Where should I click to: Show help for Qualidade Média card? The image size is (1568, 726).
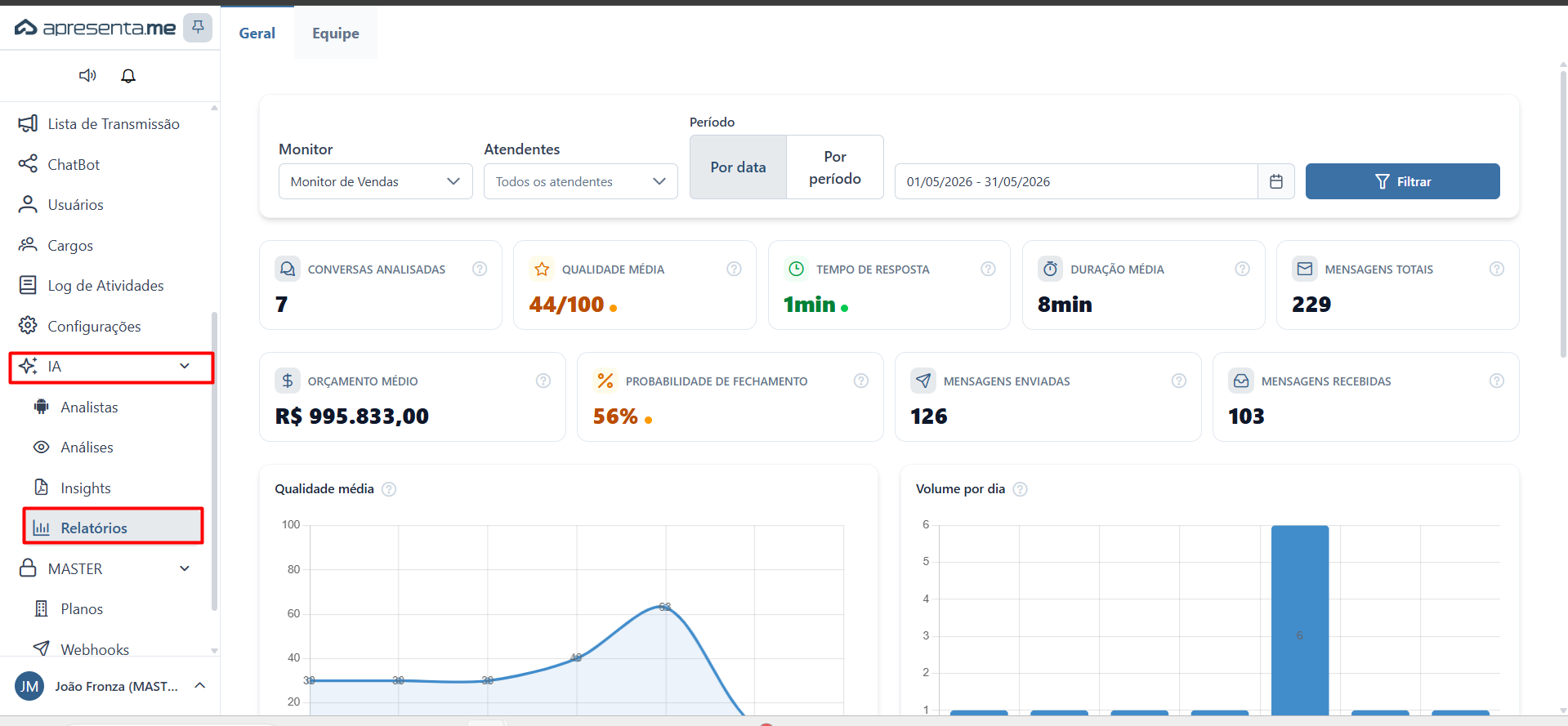click(x=735, y=269)
